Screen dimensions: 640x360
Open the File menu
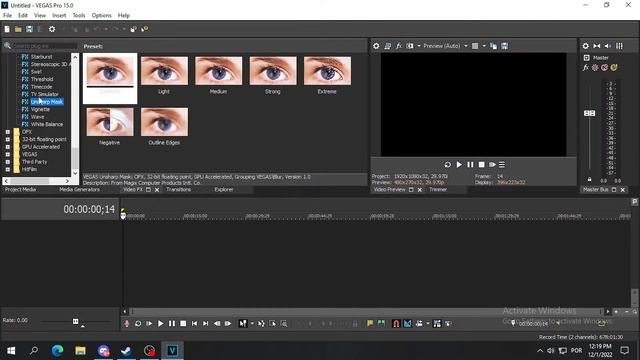7,16
